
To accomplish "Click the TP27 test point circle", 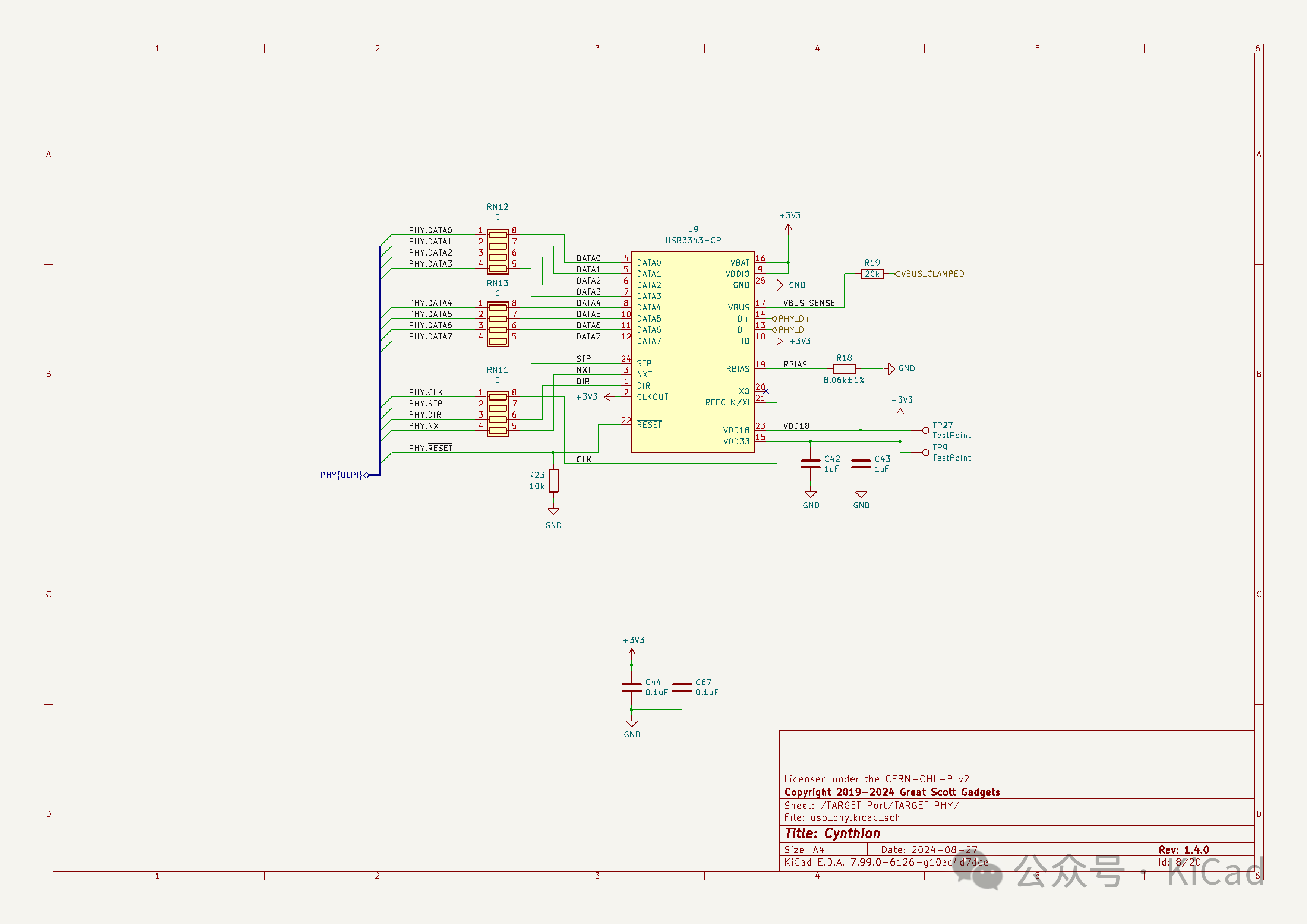I will tap(926, 430).
